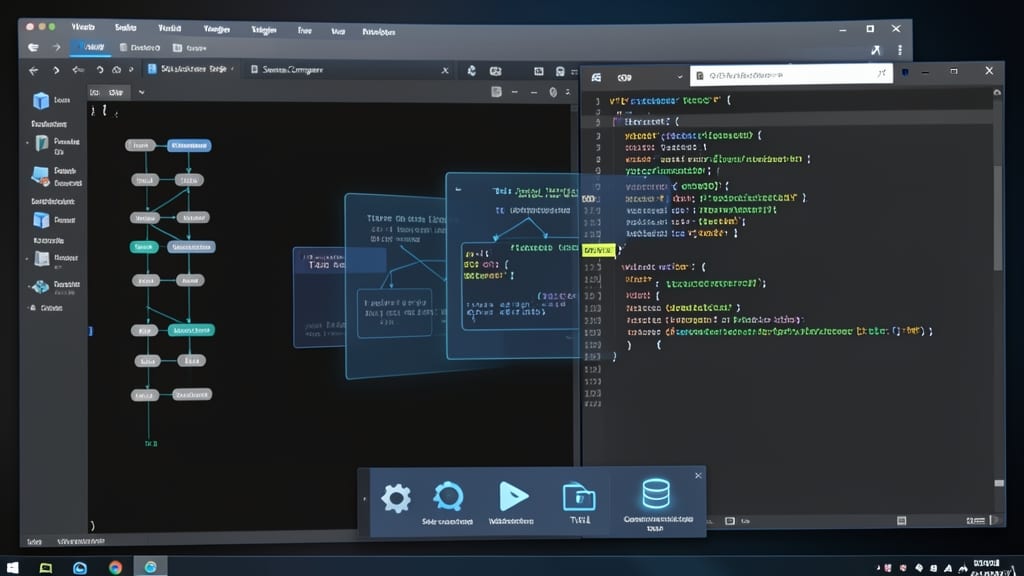Collapse the floating toolbar using its left-edge arrow
1024x576 pixels.
[x=364, y=500]
